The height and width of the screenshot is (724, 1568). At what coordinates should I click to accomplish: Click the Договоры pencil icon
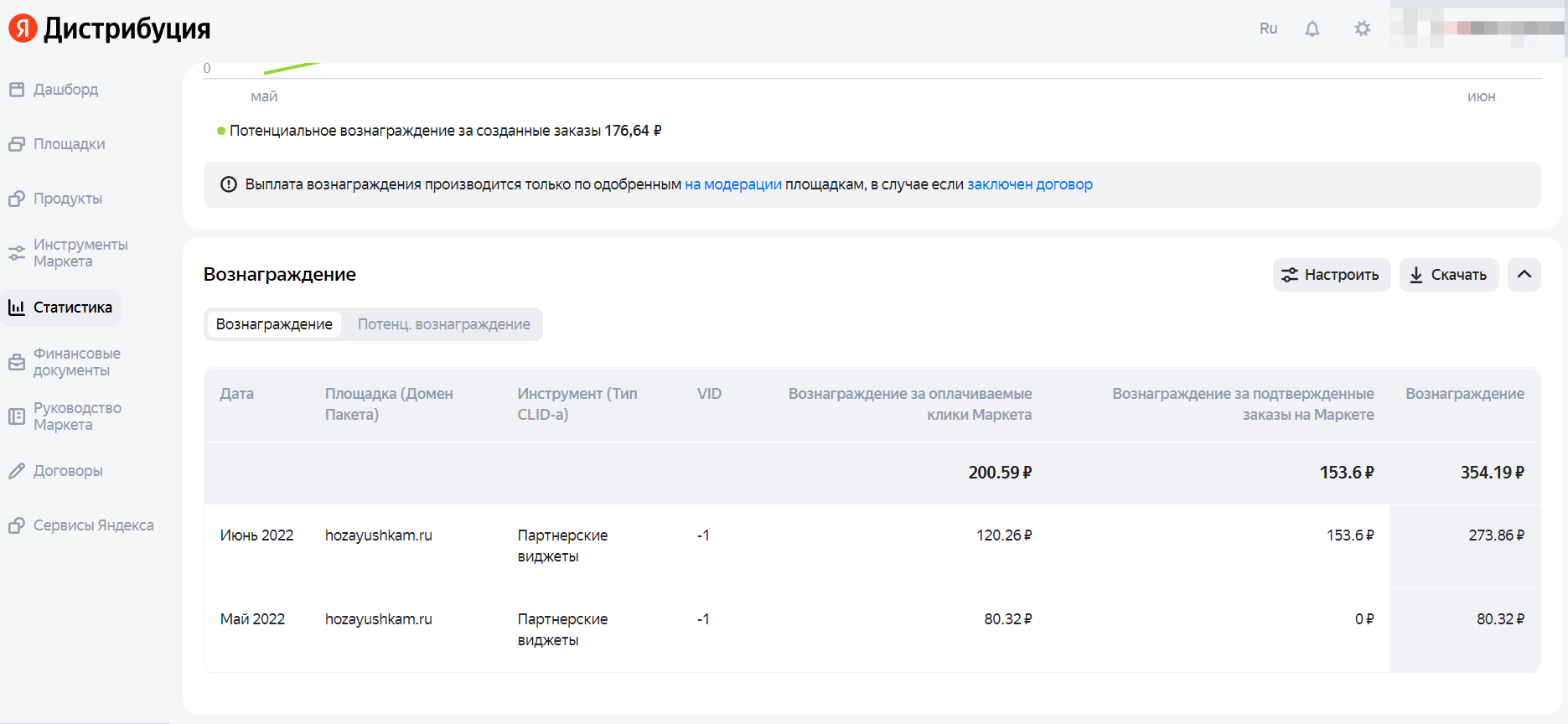[17, 471]
